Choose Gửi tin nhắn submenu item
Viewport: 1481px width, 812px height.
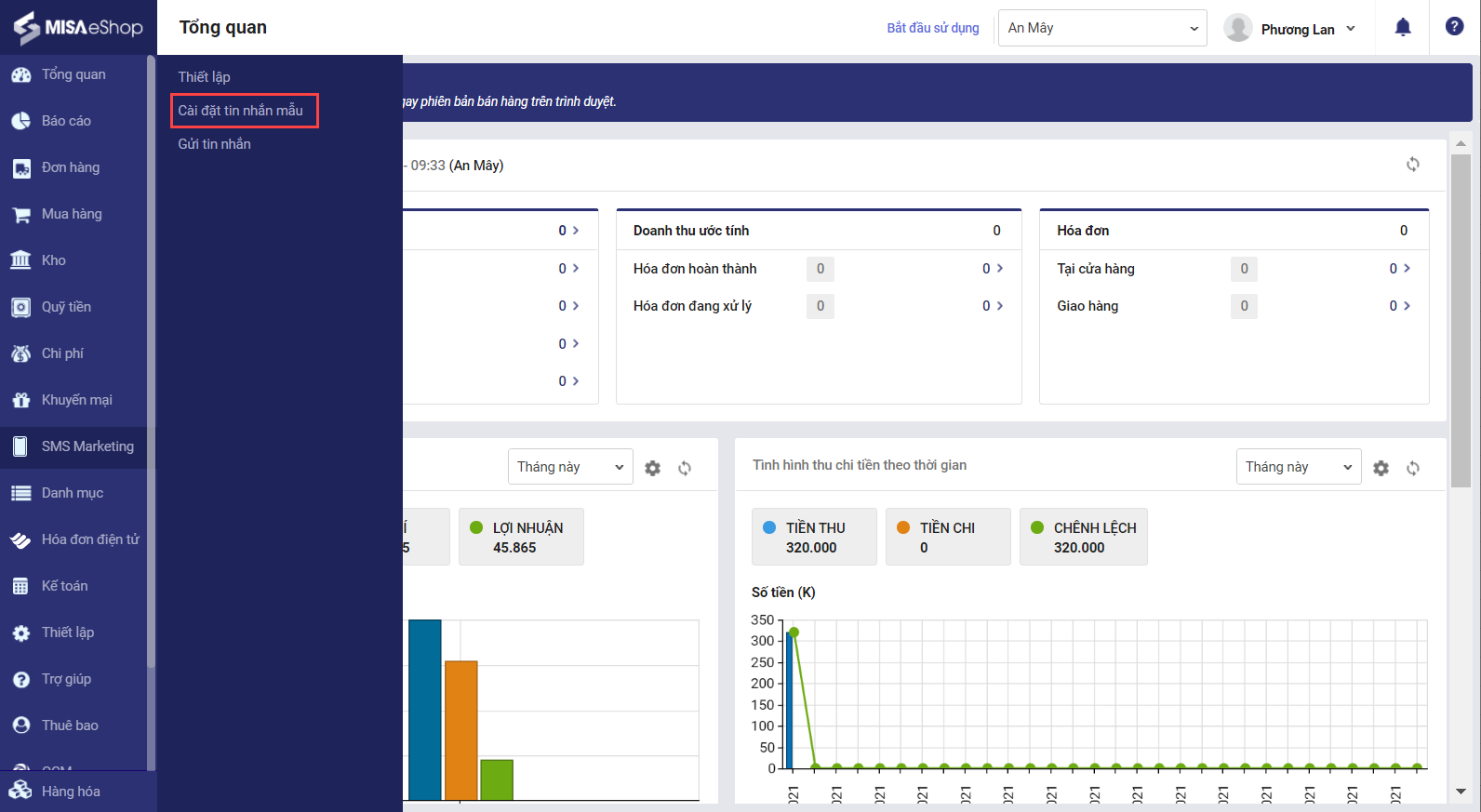pyautogui.click(x=215, y=144)
